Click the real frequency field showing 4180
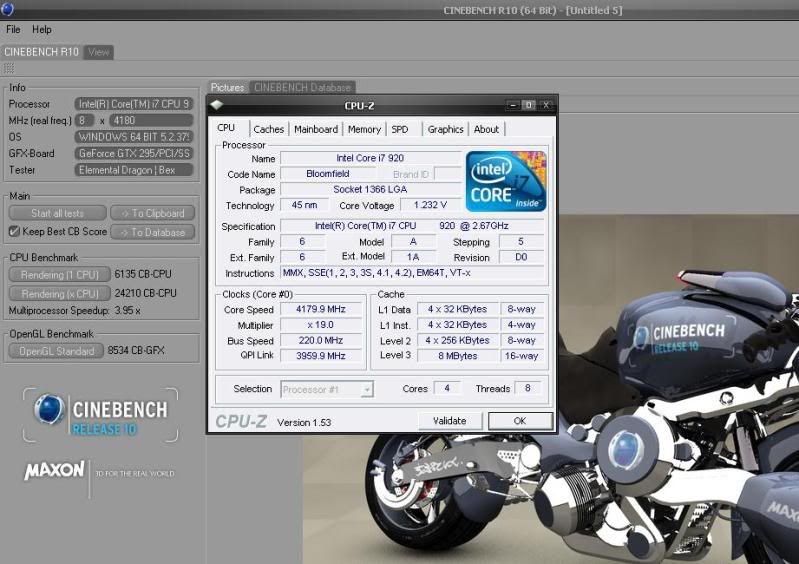 151,120
